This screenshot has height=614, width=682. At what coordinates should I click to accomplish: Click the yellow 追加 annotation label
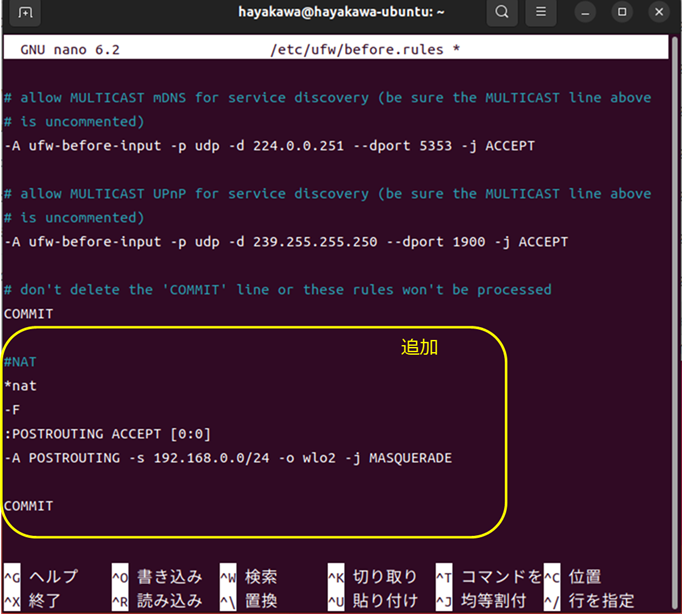[419, 347]
